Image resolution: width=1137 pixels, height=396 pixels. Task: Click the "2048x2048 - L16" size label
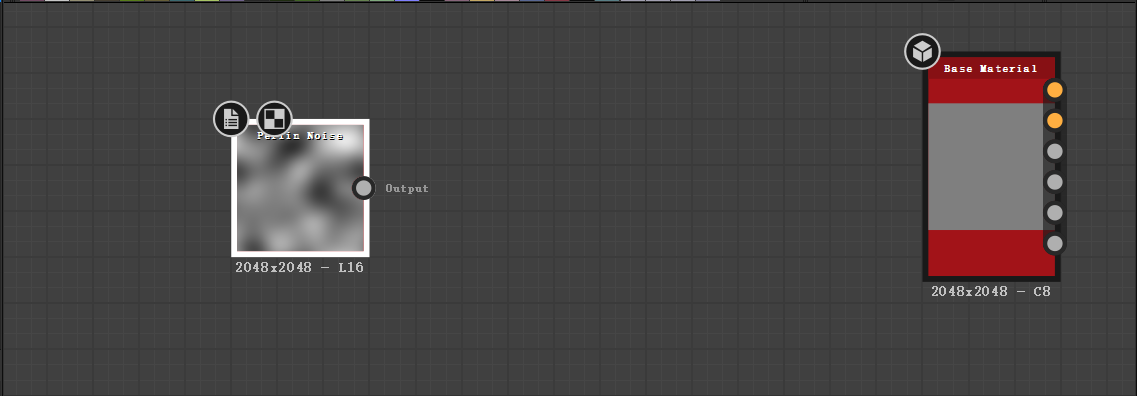(299, 268)
